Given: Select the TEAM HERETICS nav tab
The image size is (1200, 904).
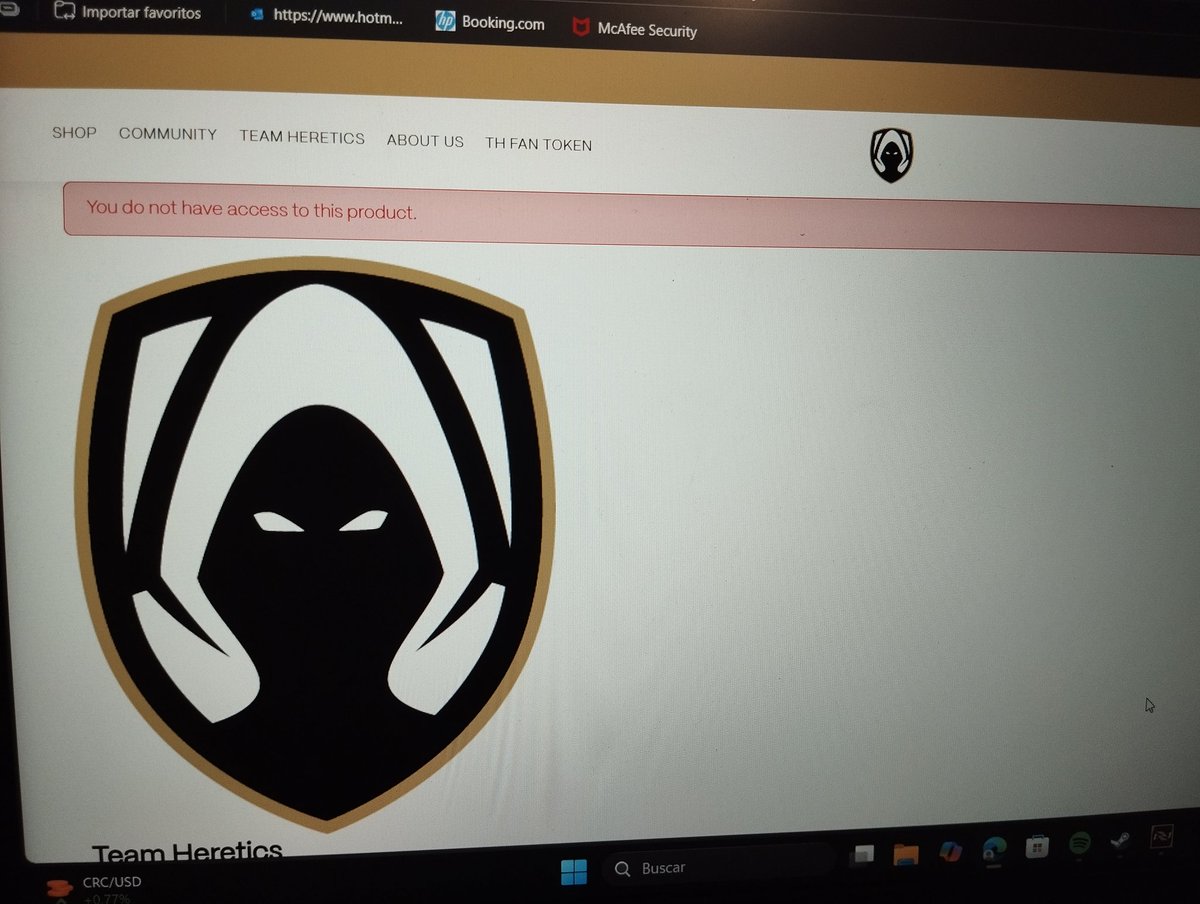Looking at the screenshot, I should click(301, 137).
